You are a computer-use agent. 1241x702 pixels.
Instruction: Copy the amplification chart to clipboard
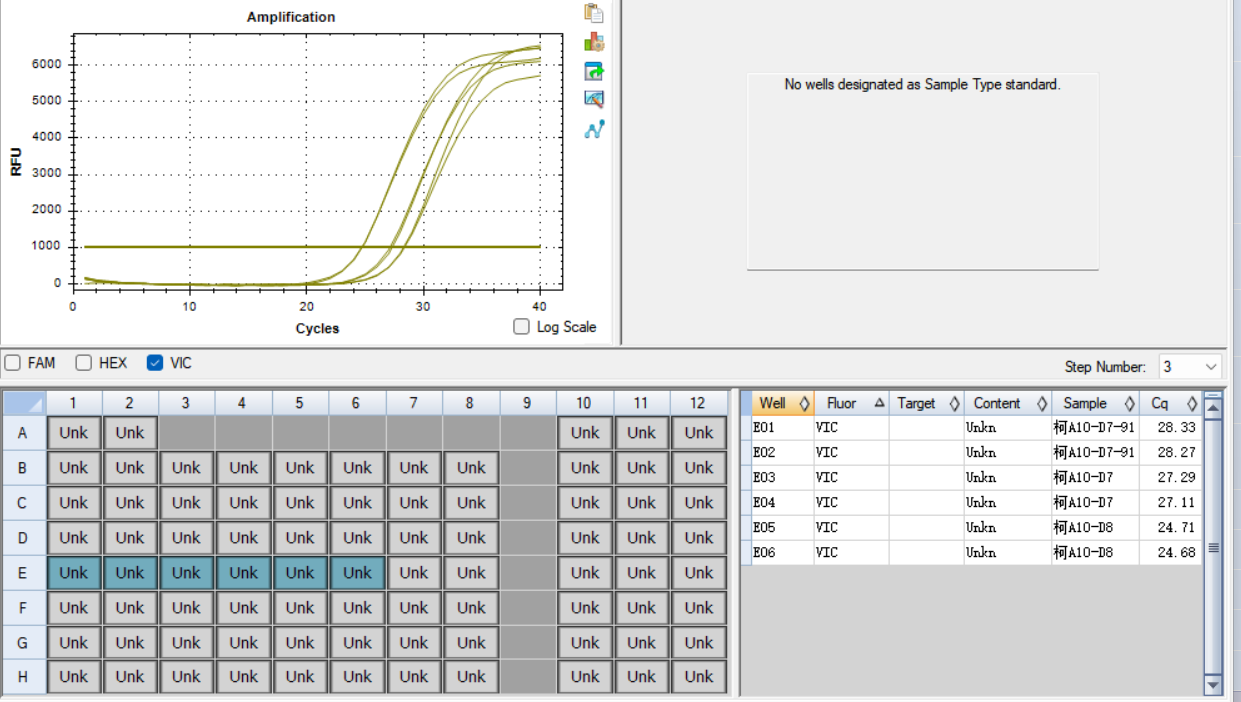click(x=594, y=13)
